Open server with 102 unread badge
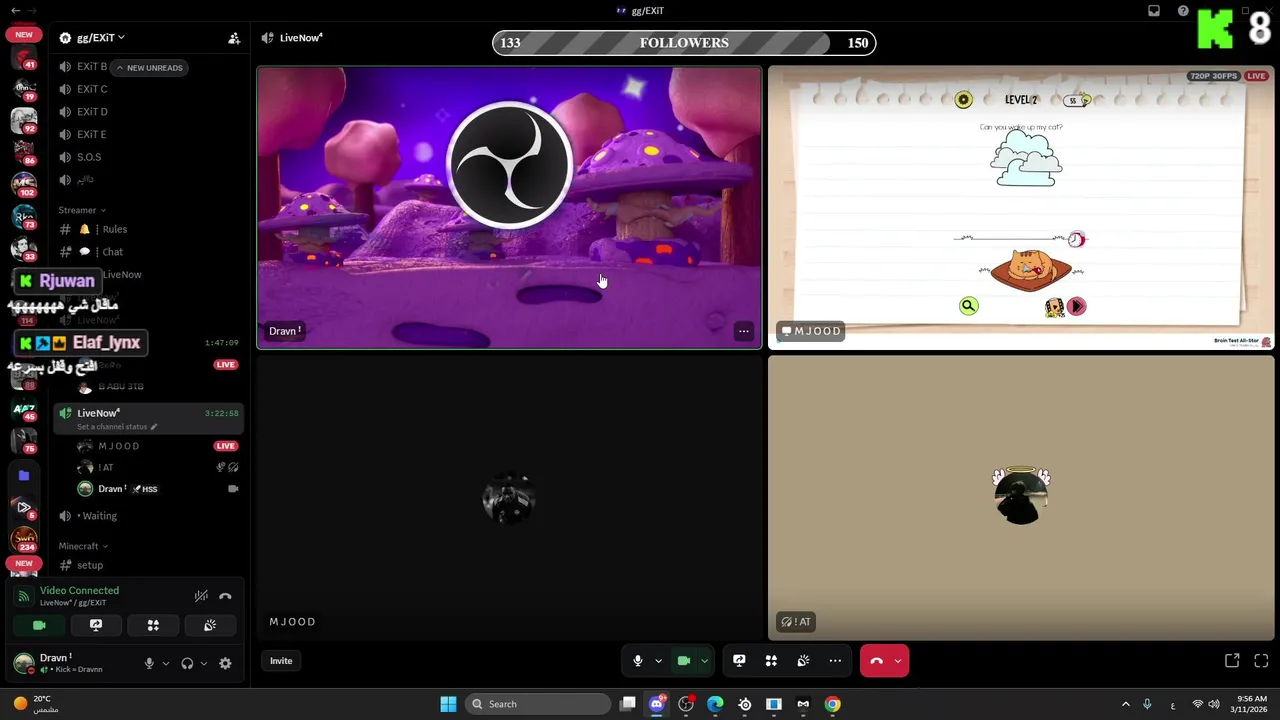Viewport: 1280px width, 720px height. 23,185
